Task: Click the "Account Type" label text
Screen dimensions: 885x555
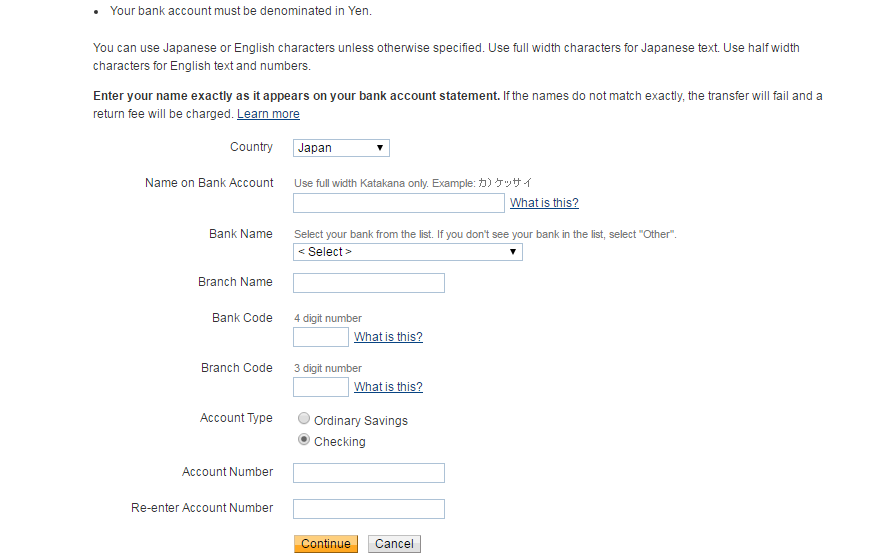Action: [236, 418]
